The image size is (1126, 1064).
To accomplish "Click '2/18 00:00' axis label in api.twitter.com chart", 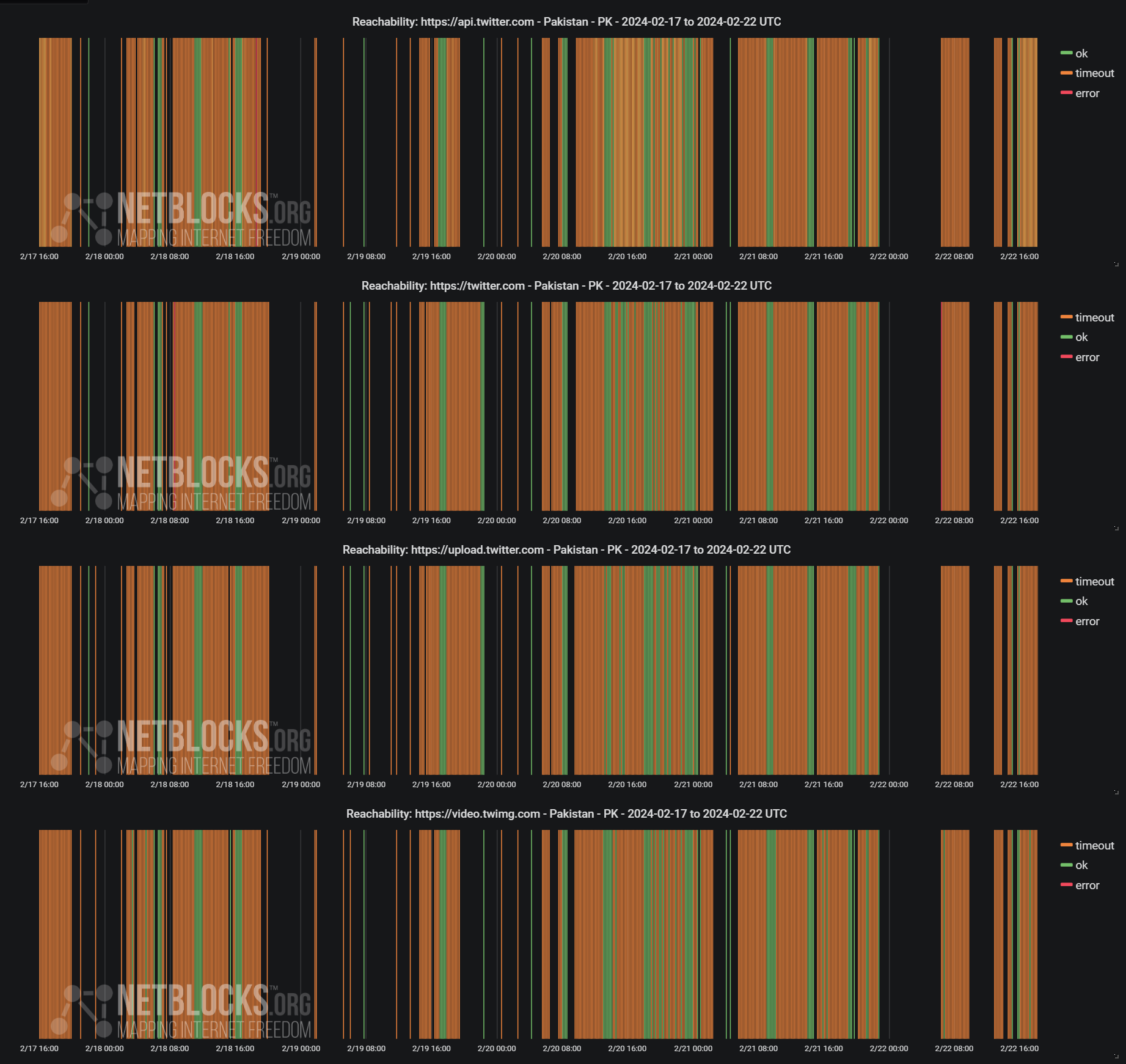I will [104, 257].
